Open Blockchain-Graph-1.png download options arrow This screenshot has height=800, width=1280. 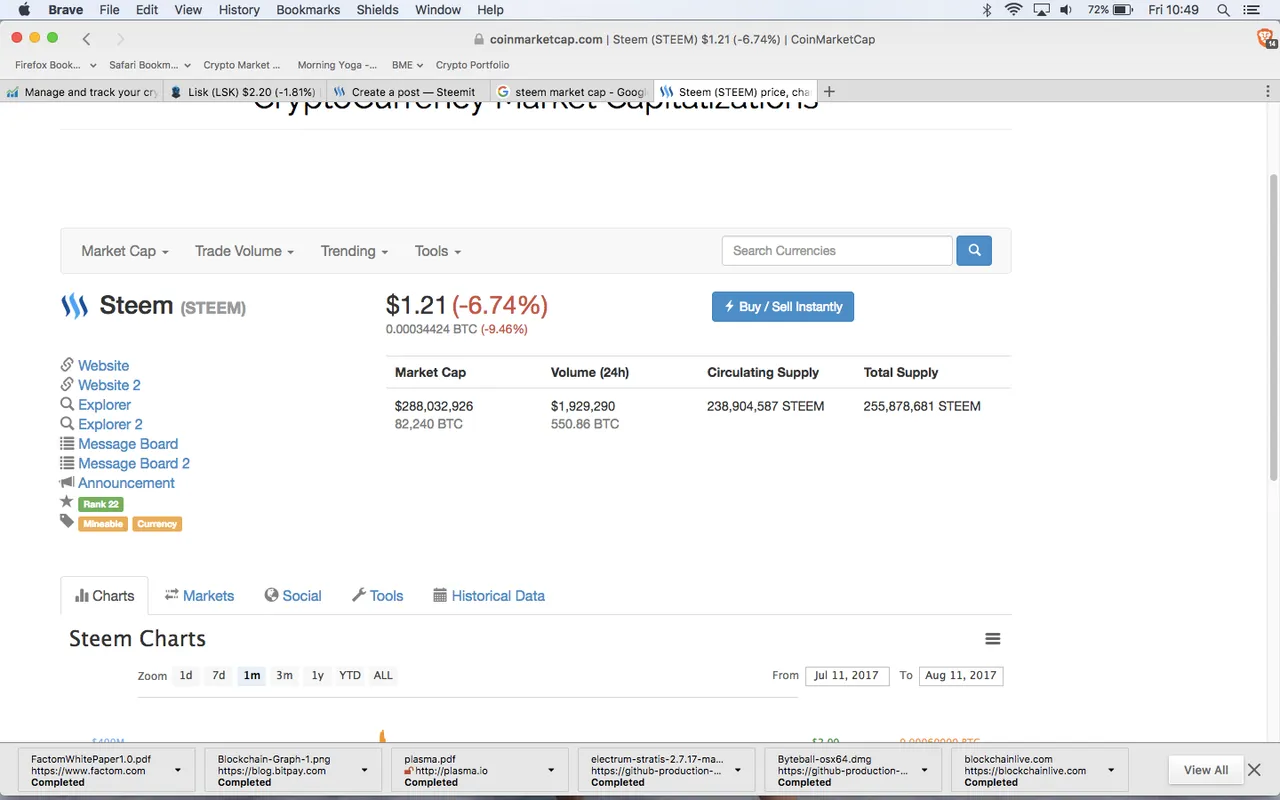pyautogui.click(x=364, y=770)
